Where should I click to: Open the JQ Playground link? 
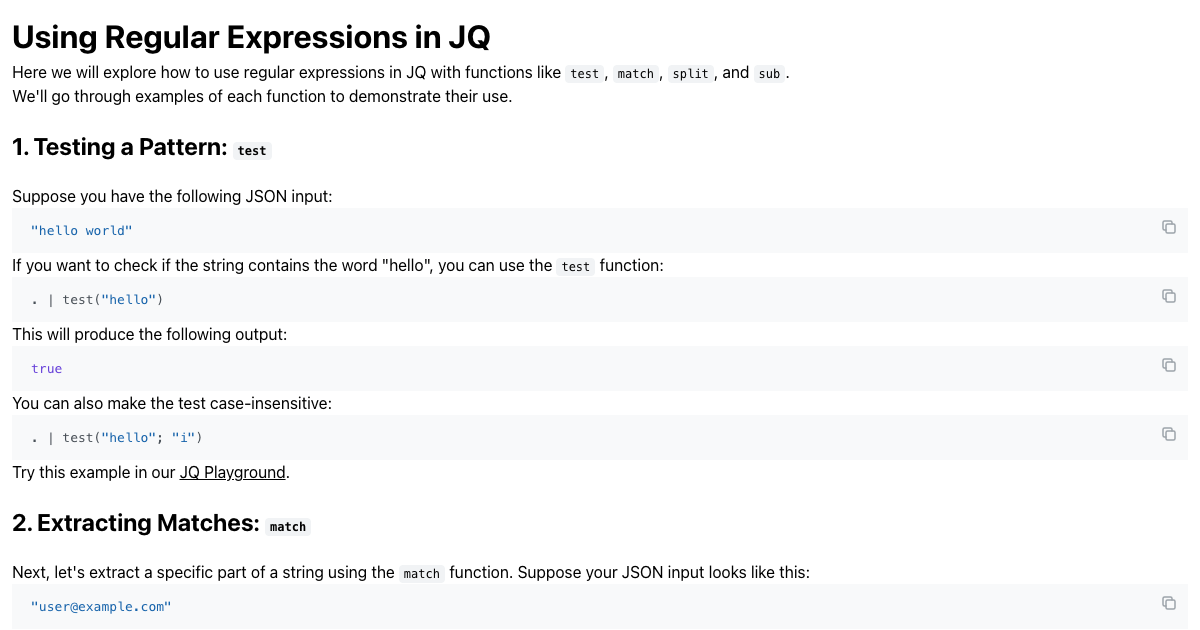point(233,472)
